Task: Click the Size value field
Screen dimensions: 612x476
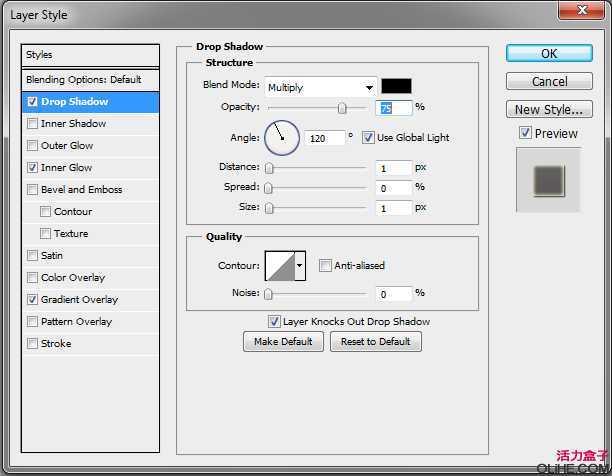Action: click(x=394, y=208)
